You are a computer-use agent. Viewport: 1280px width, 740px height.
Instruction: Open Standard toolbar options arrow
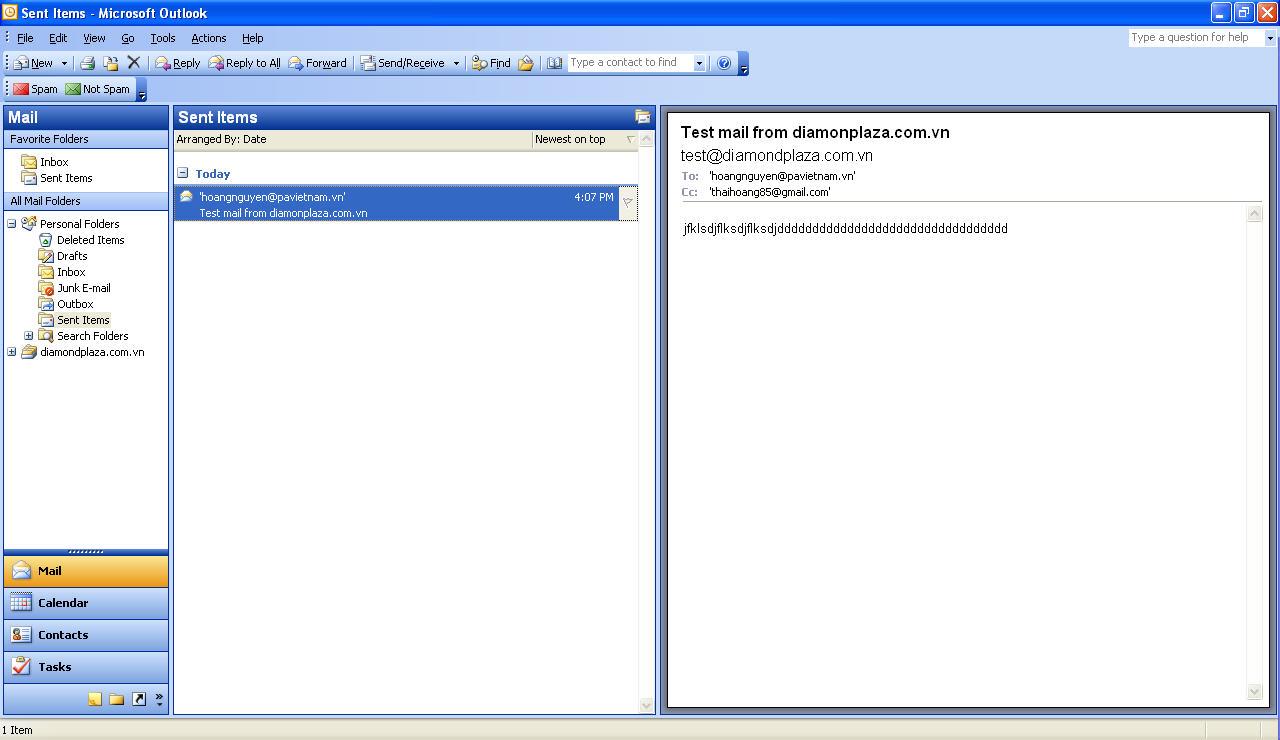(743, 66)
